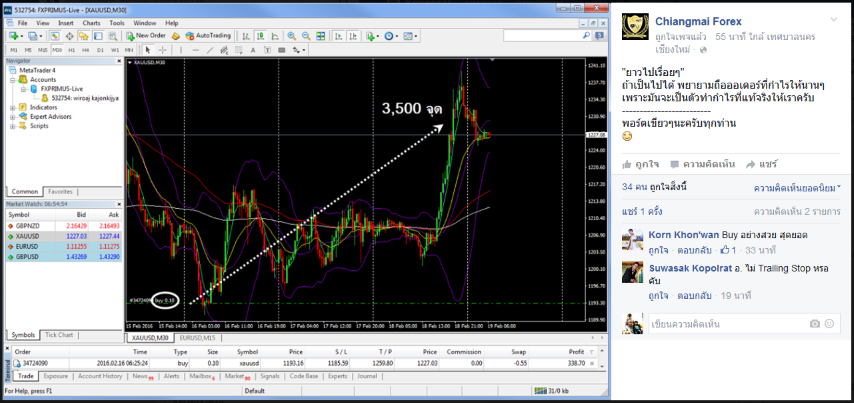The height and width of the screenshot is (403, 854).
Task: Open the Tools menu
Action: coord(117,23)
